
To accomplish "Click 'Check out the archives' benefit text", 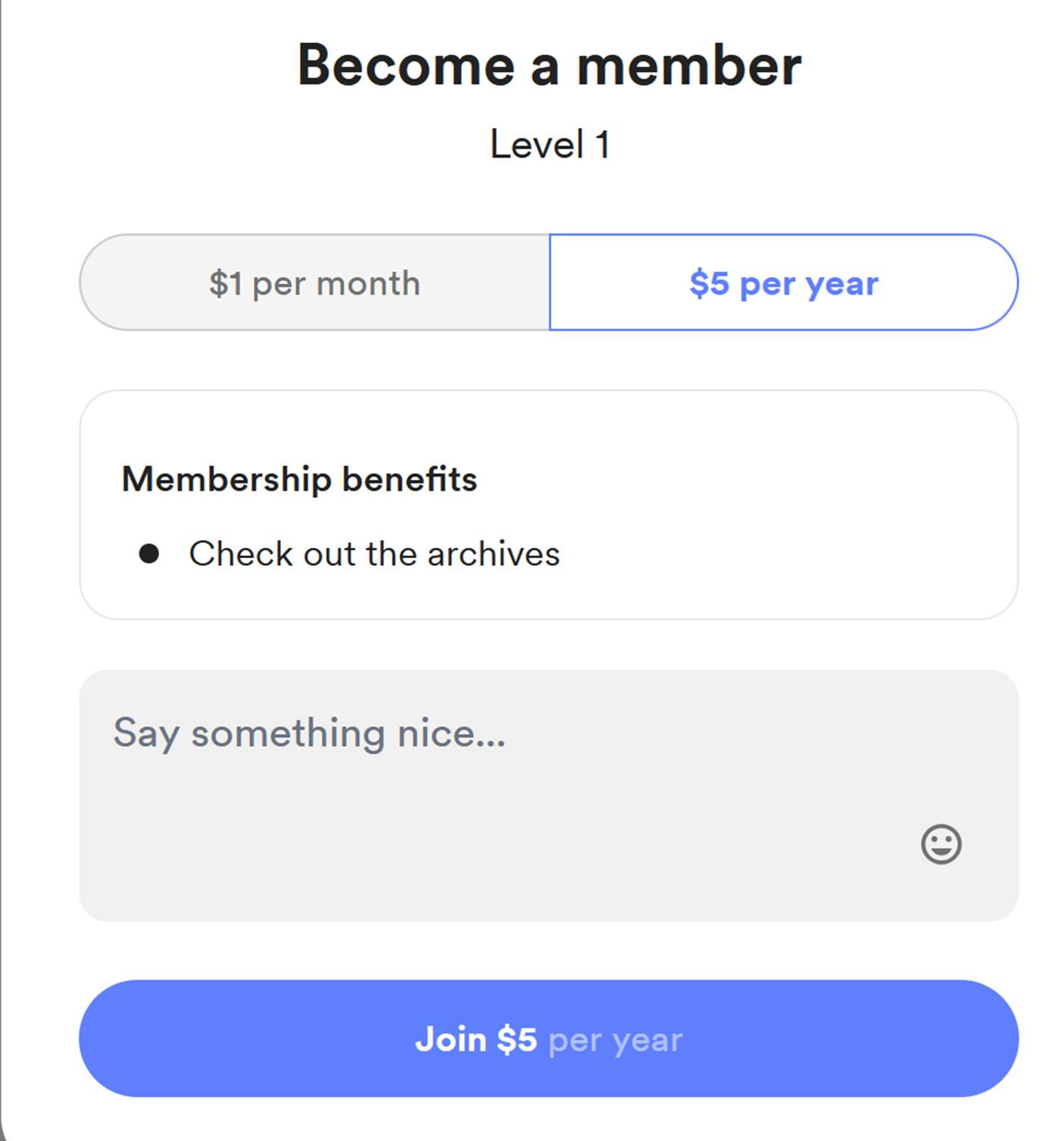I will [374, 554].
